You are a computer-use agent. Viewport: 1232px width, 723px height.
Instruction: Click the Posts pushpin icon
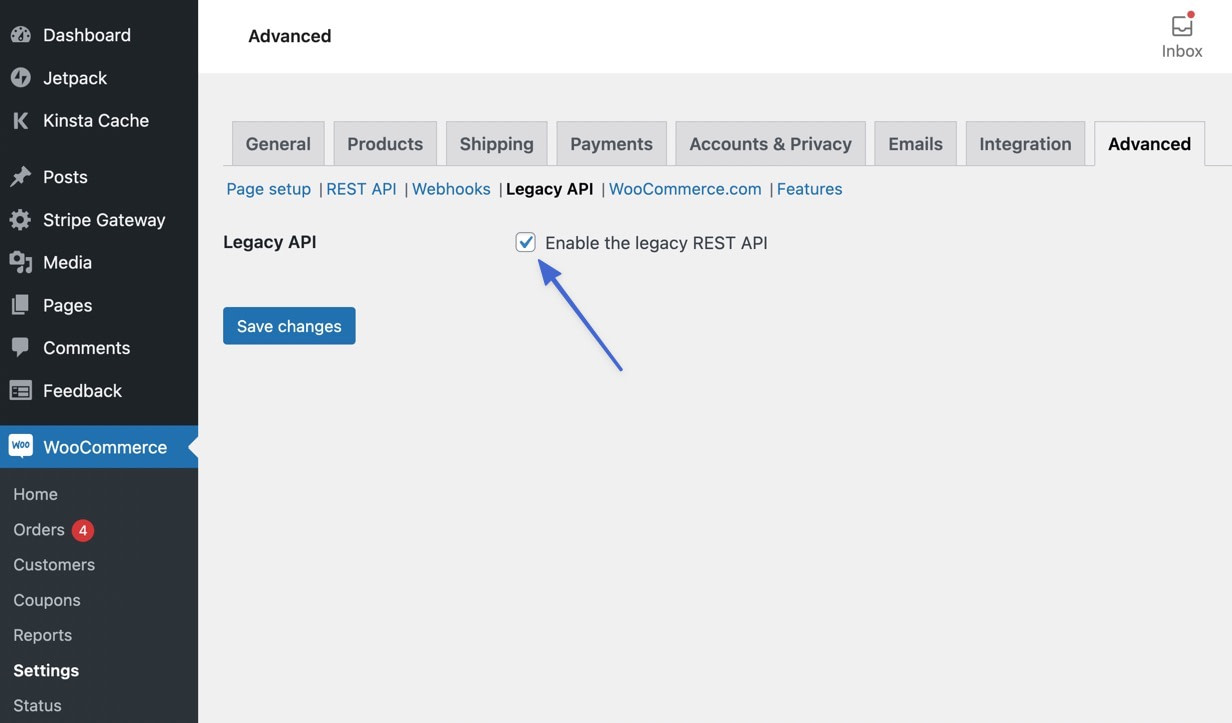pos(20,177)
